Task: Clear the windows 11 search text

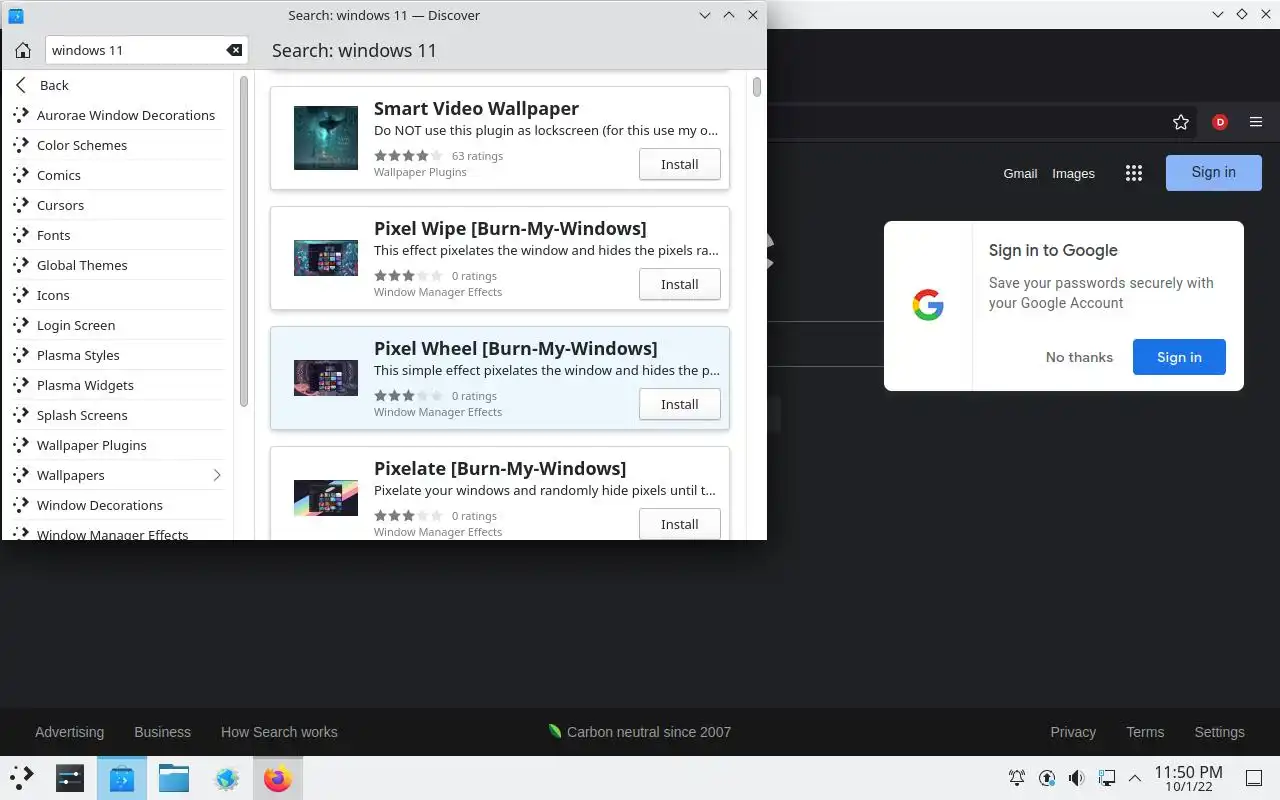Action: (234, 50)
